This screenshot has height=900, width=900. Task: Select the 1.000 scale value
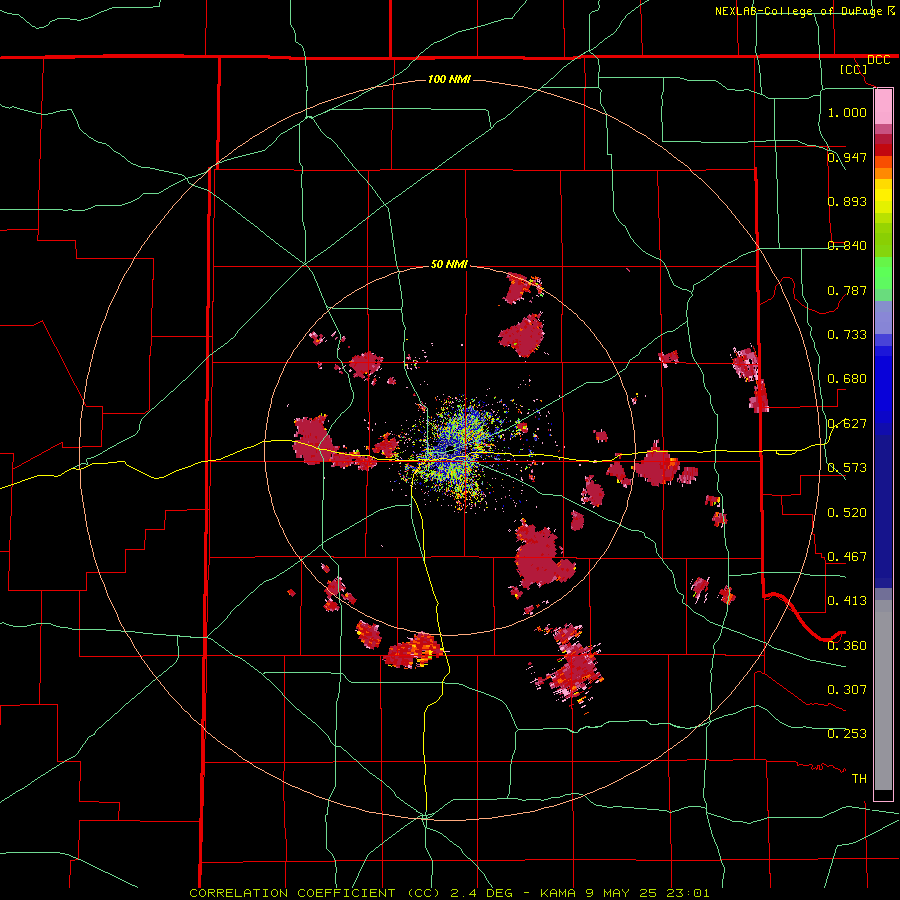(847, 112)
